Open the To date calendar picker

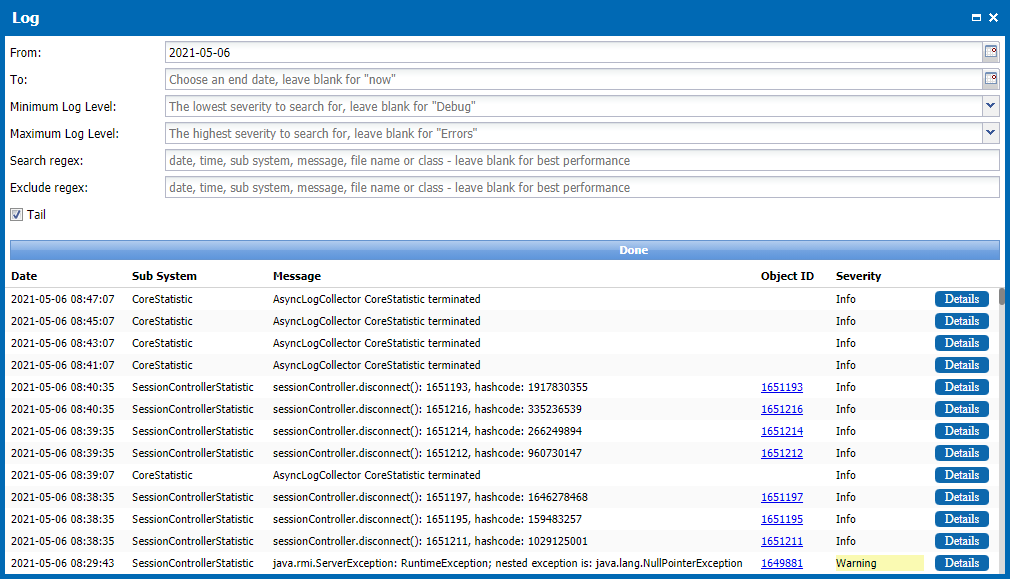click(x=991, y=79)
